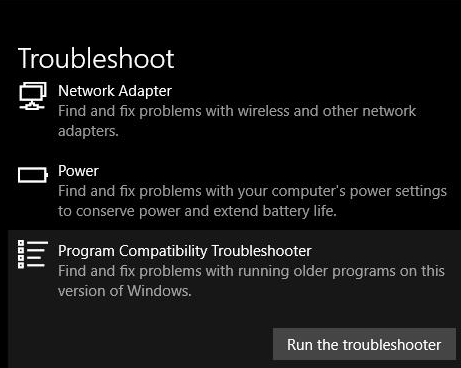Click the empty black area above the Troubleshoot heading

click(230, 20)
